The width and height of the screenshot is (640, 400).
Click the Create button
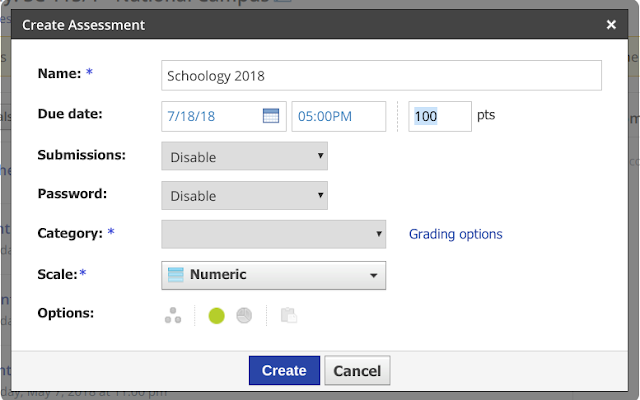pos(284,370)
